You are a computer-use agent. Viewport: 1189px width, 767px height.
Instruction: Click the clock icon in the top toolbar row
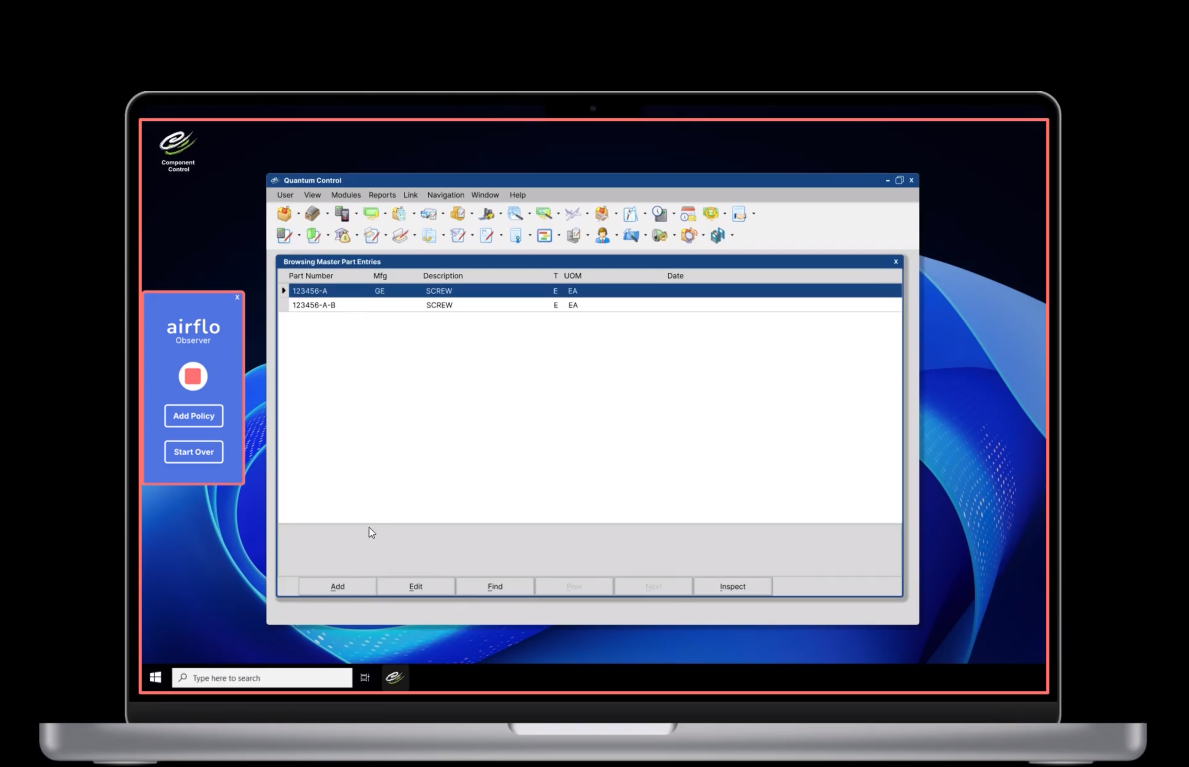coord(659,214)
